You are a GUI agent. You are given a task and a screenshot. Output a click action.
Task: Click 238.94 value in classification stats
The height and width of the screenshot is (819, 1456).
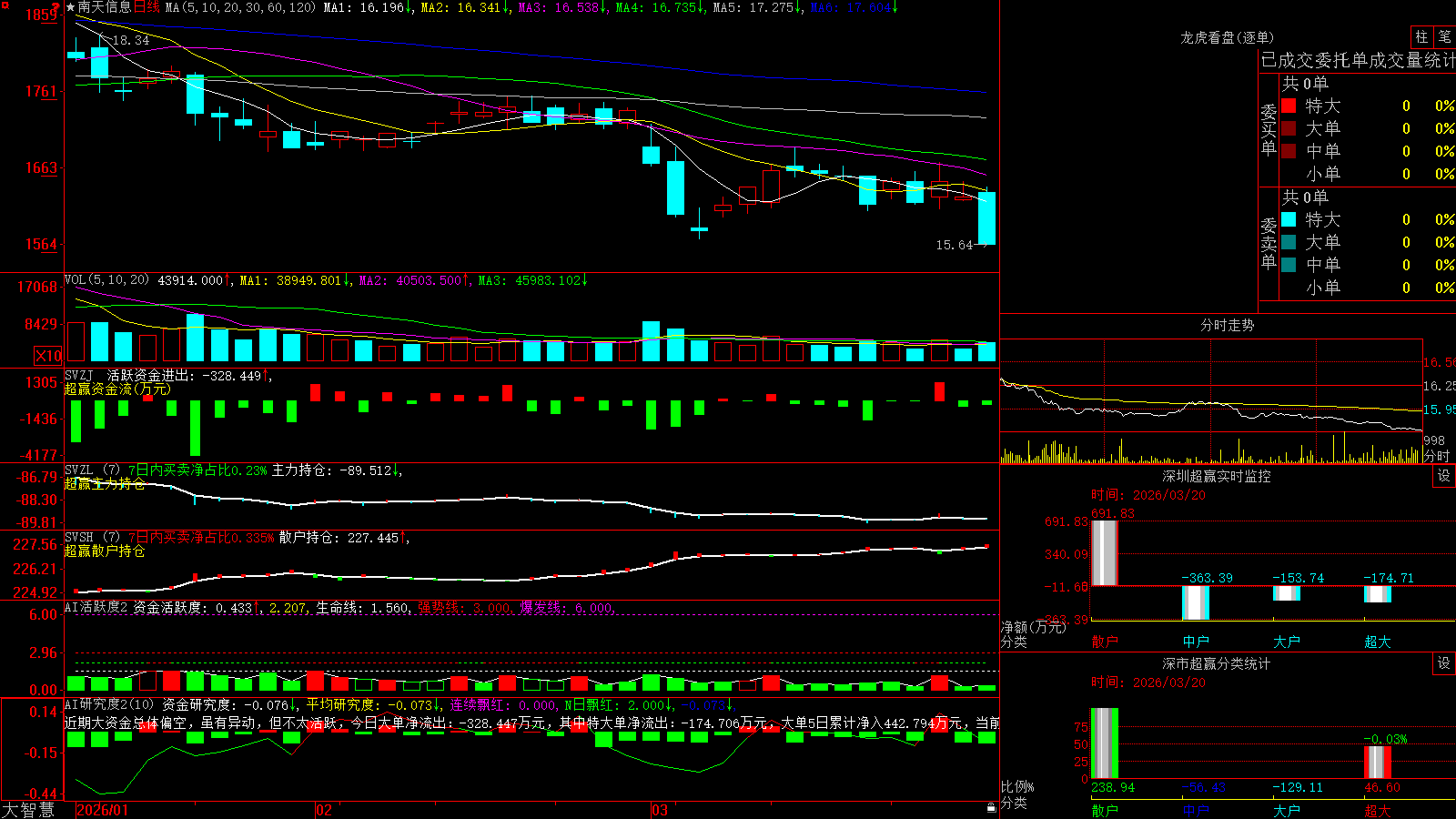[x=1113, y=788]
